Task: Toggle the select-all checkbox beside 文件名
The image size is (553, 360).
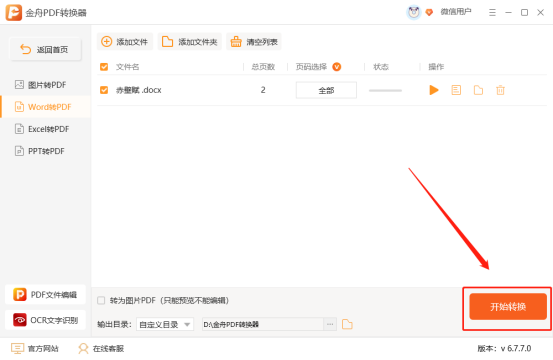Action: (104, 67)
